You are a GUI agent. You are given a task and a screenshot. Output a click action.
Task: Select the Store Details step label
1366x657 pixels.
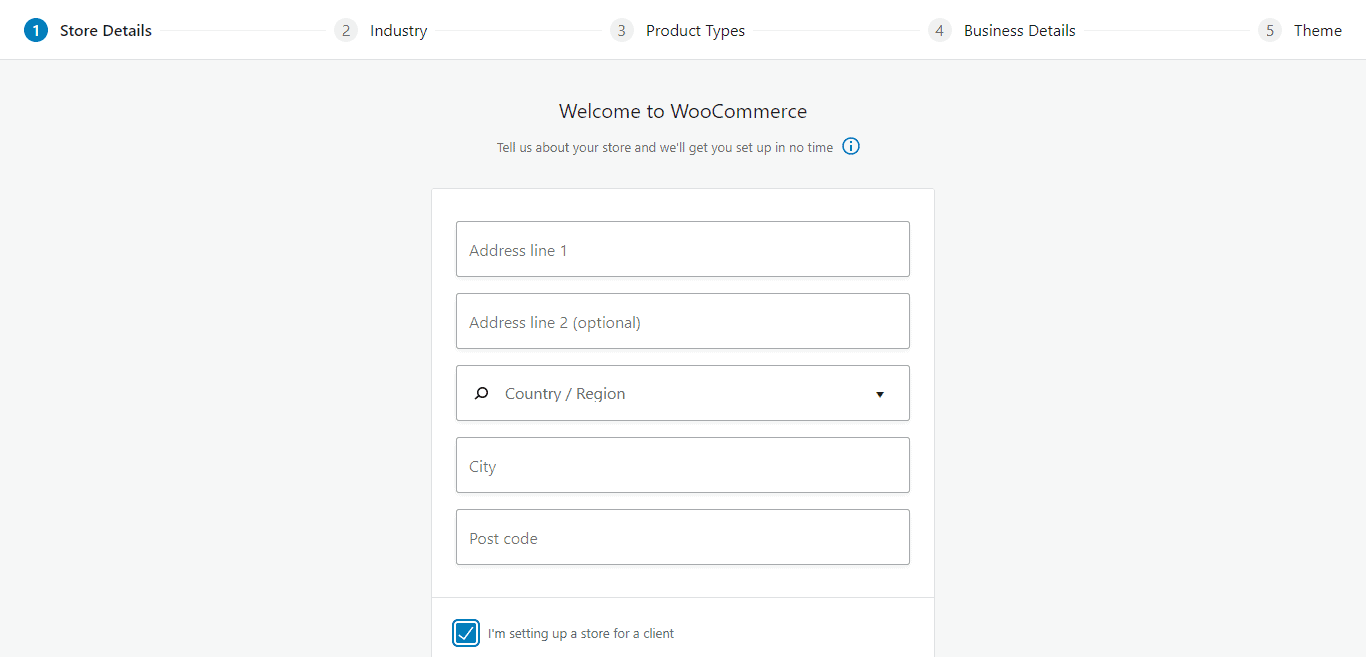(x=106, y=30)
